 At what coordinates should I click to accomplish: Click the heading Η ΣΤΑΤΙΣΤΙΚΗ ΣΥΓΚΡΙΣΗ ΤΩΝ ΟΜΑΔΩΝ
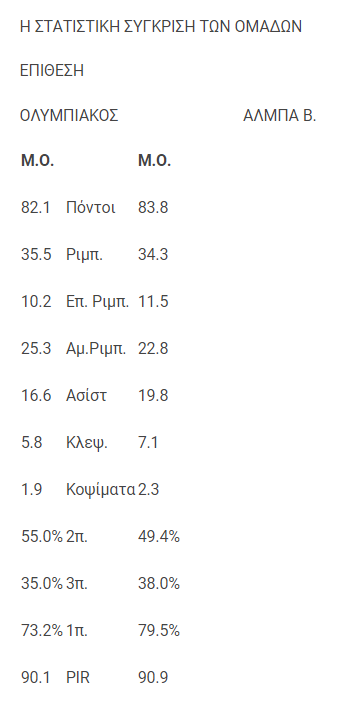[x=161, y=27]
